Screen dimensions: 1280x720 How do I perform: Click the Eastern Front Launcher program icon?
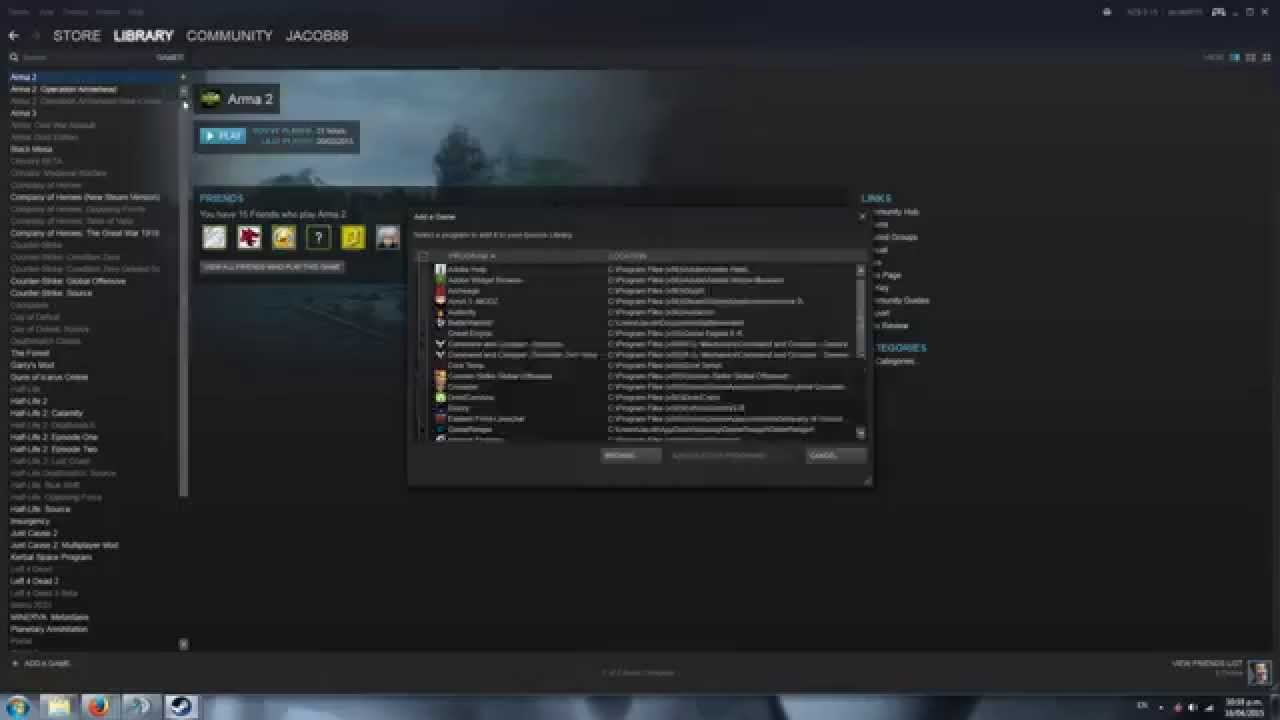(441, 419)
